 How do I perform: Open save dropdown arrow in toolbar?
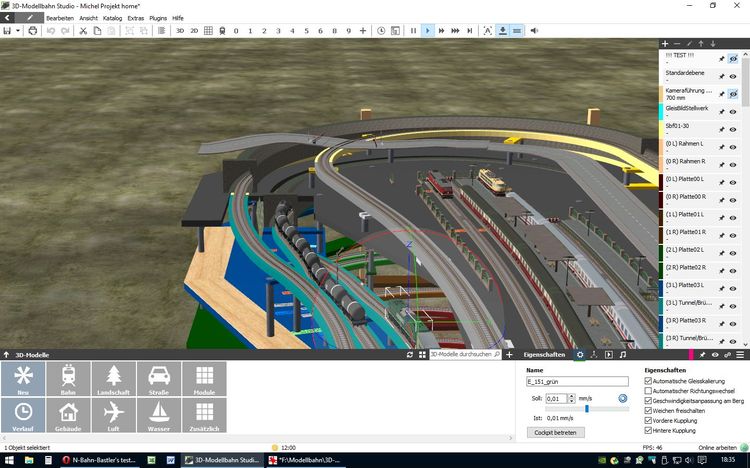point(19,31)
